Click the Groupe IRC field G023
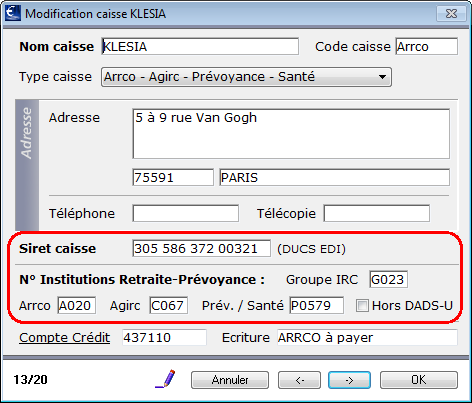The image size is (472, 403). coord(389,279)
